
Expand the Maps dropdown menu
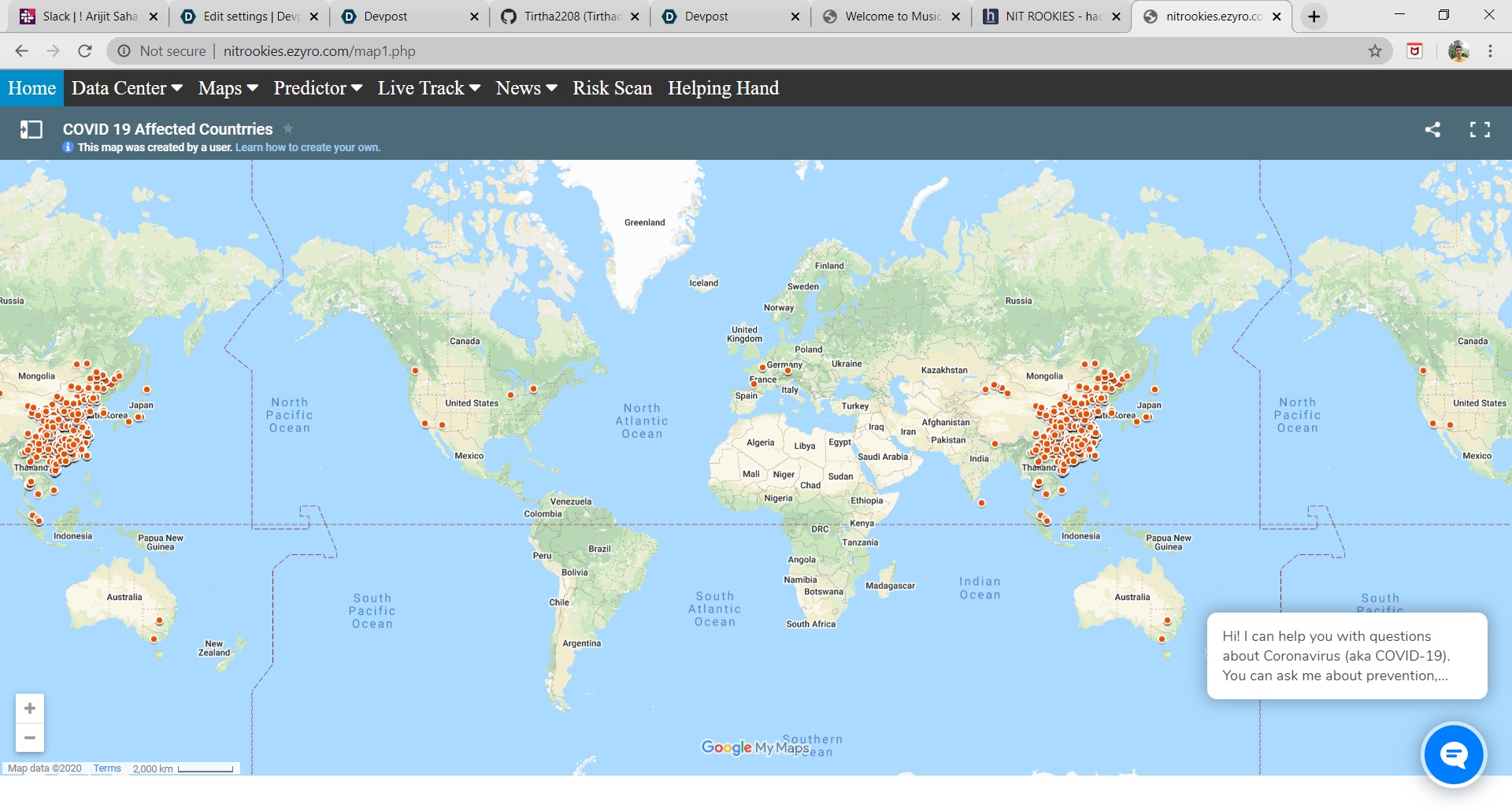(228, 88)
